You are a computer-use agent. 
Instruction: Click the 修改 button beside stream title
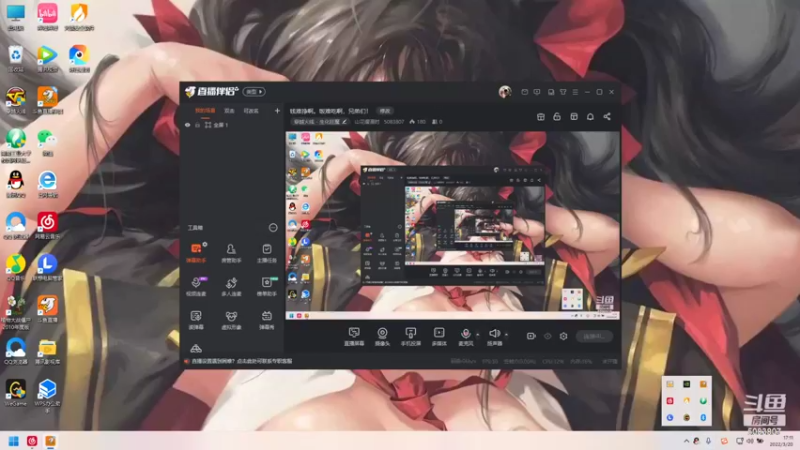(385, 111)
